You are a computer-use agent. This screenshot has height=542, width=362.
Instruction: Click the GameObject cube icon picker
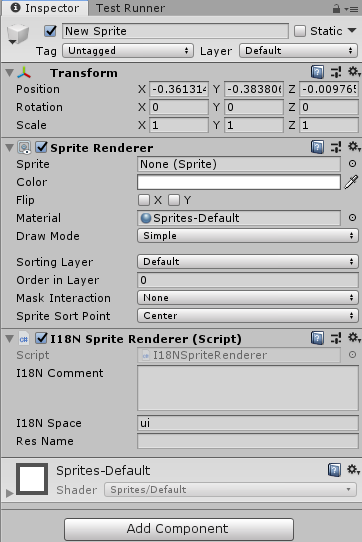click(x=17, y=34)
